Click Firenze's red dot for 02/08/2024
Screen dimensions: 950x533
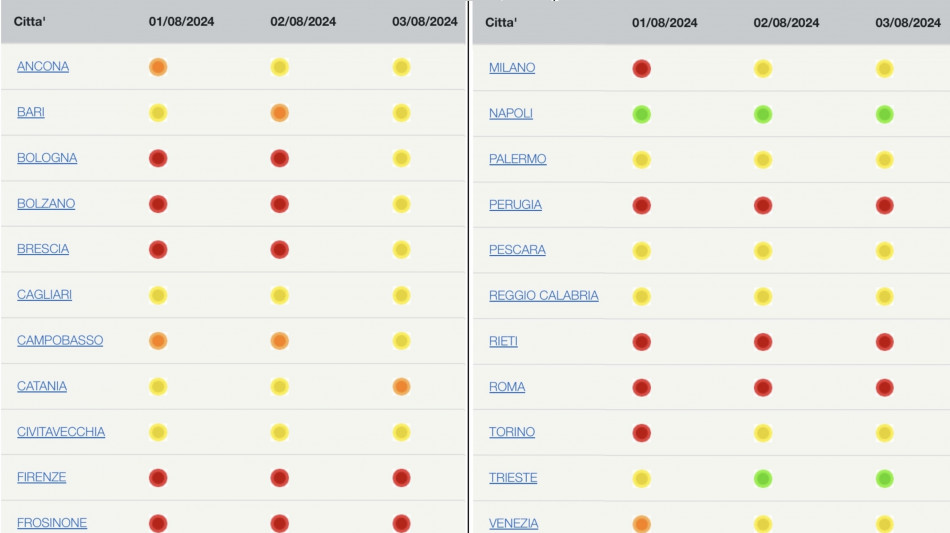tap(280, 478)
